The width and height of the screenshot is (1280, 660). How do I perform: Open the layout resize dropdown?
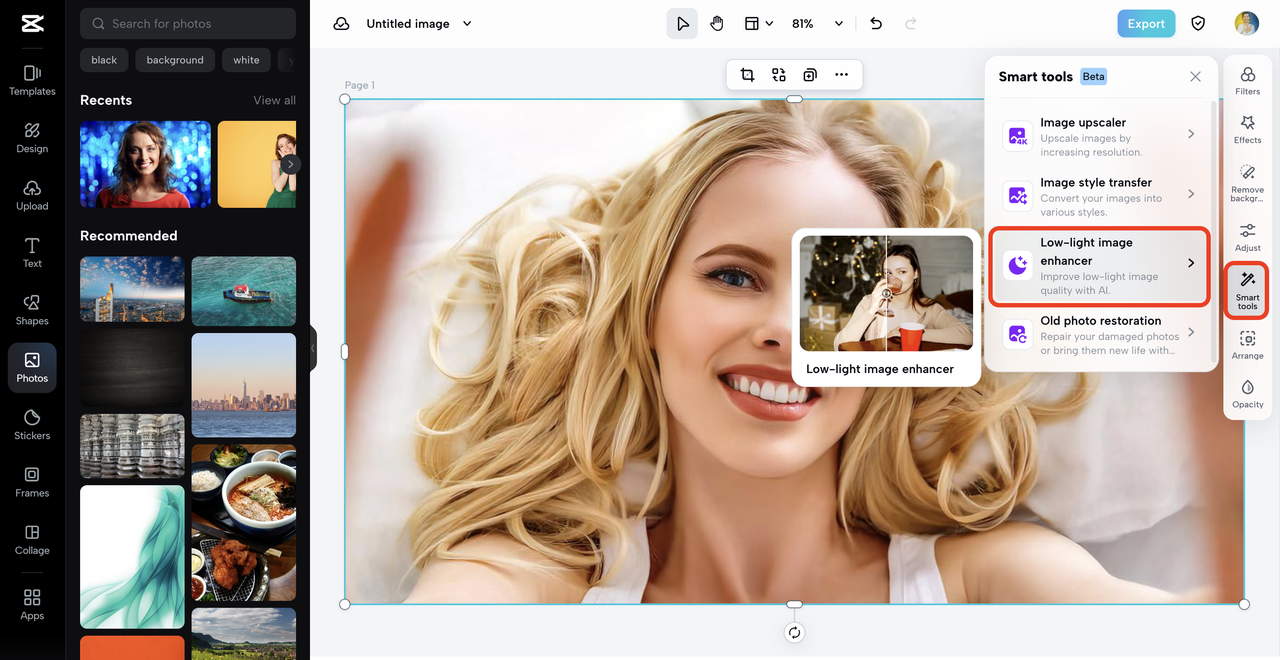coord(759,24)
